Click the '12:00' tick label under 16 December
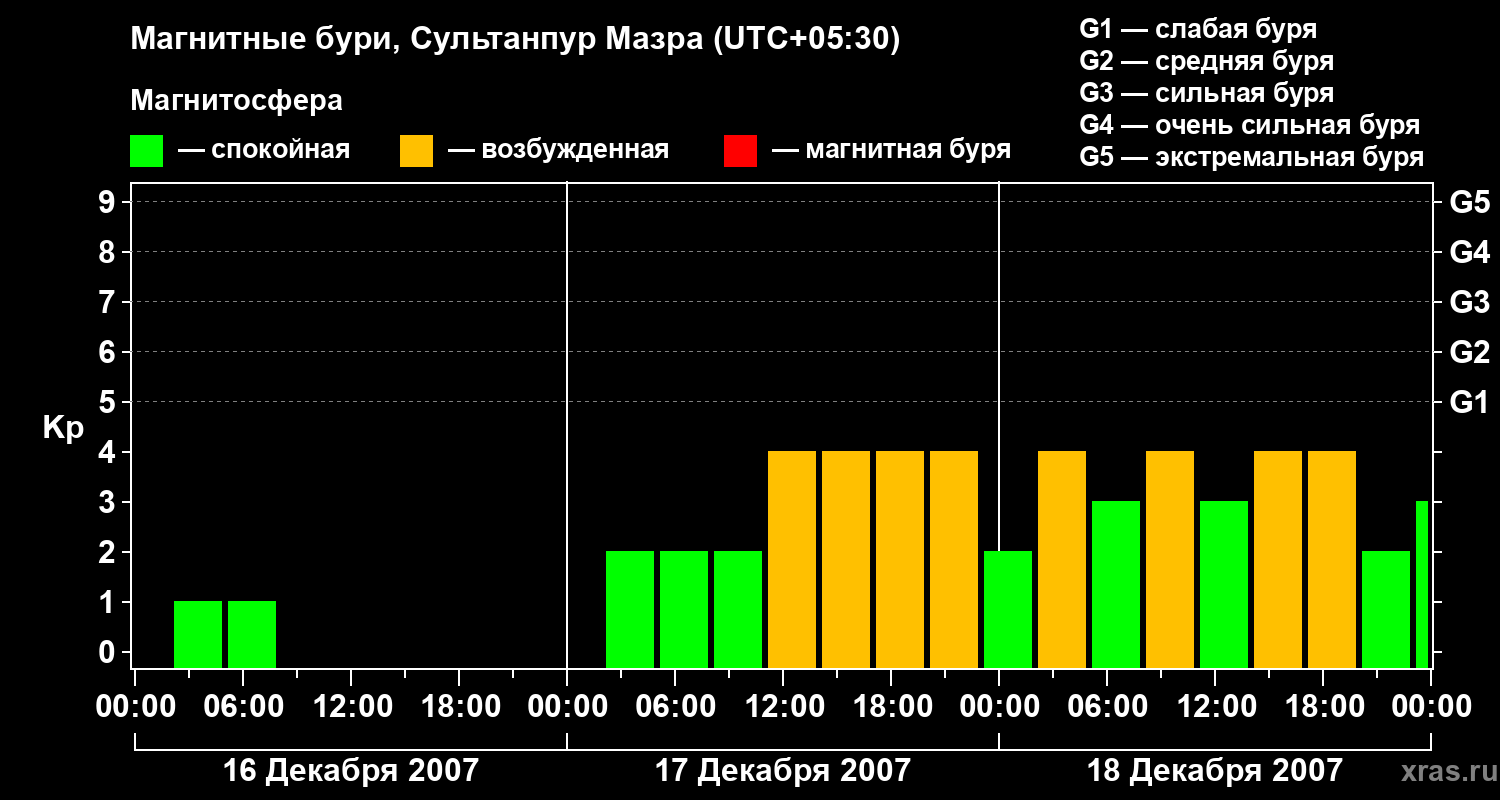The width and height of the screenshot is (1500, 800). [x=351, y=707]
